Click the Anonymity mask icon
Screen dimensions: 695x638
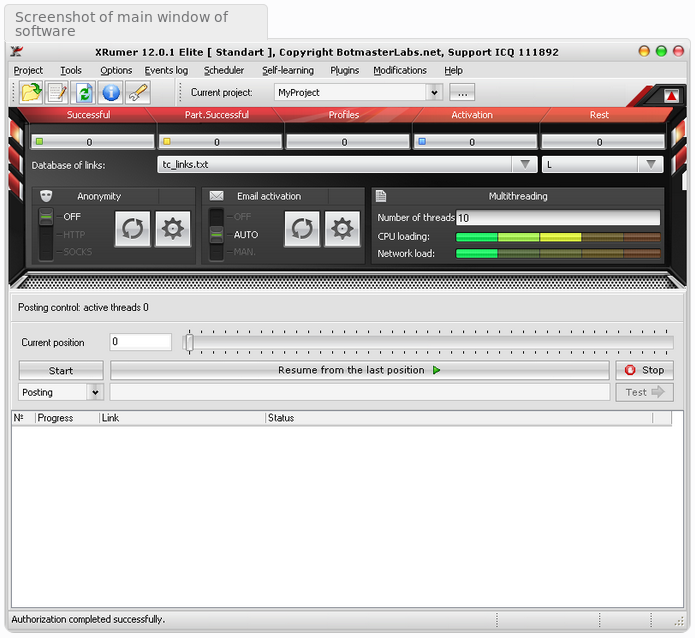(x=46, y=196)
